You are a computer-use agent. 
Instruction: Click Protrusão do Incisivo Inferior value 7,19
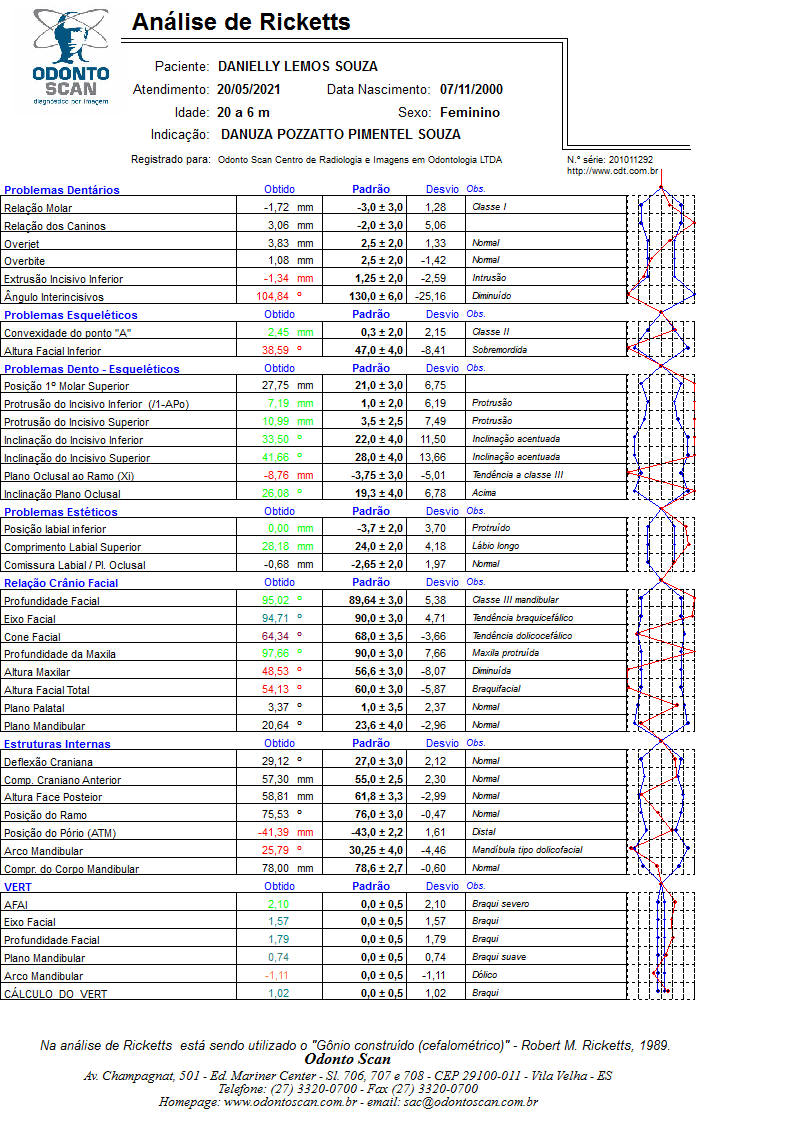[x=279, y=403]
